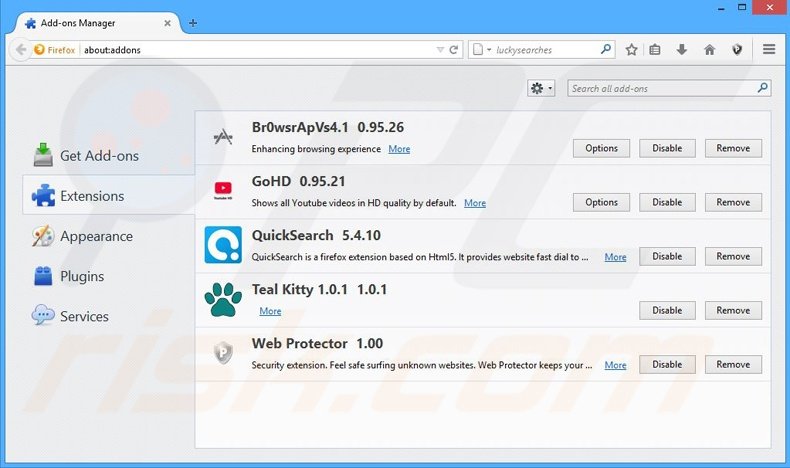Image resolution: width=790 pixels, height=468 pixels.
Task: Open the Appearance category
Action: pos(108,236)
